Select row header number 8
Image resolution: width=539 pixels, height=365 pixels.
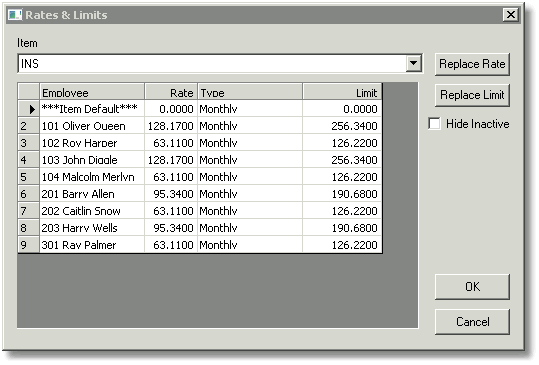tap(29, 228)
